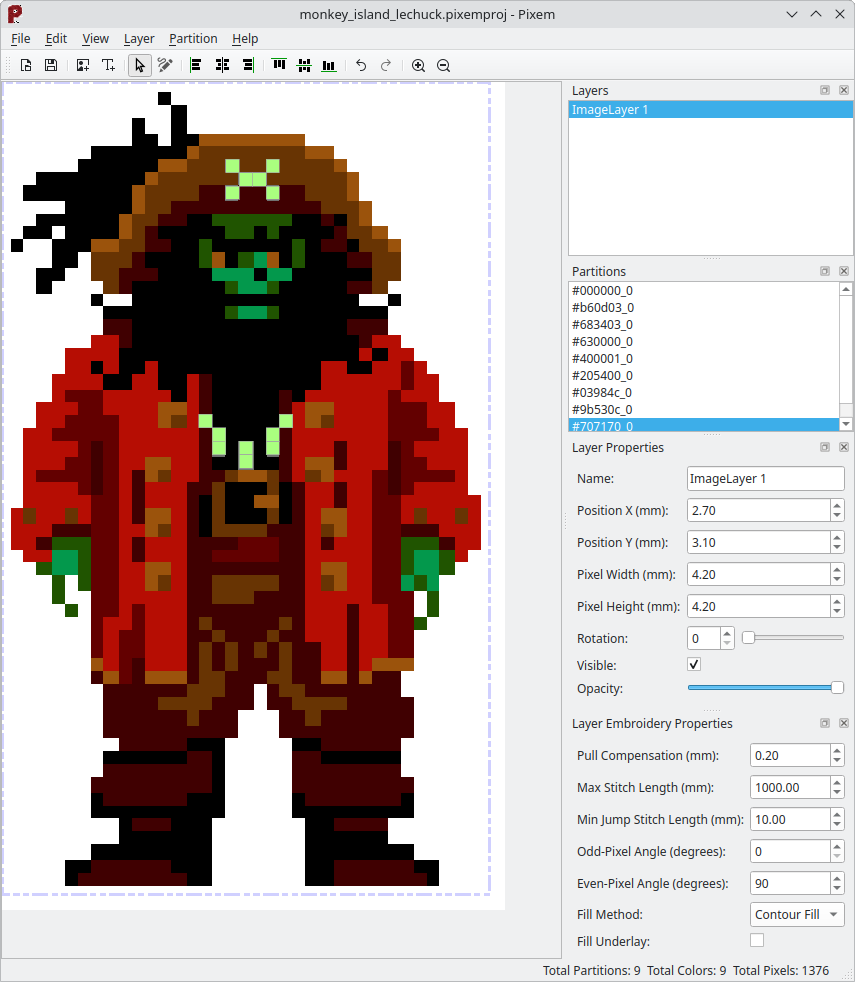Select partition #000000_0
Screen dimensions: 855x982
click(704, 291)
